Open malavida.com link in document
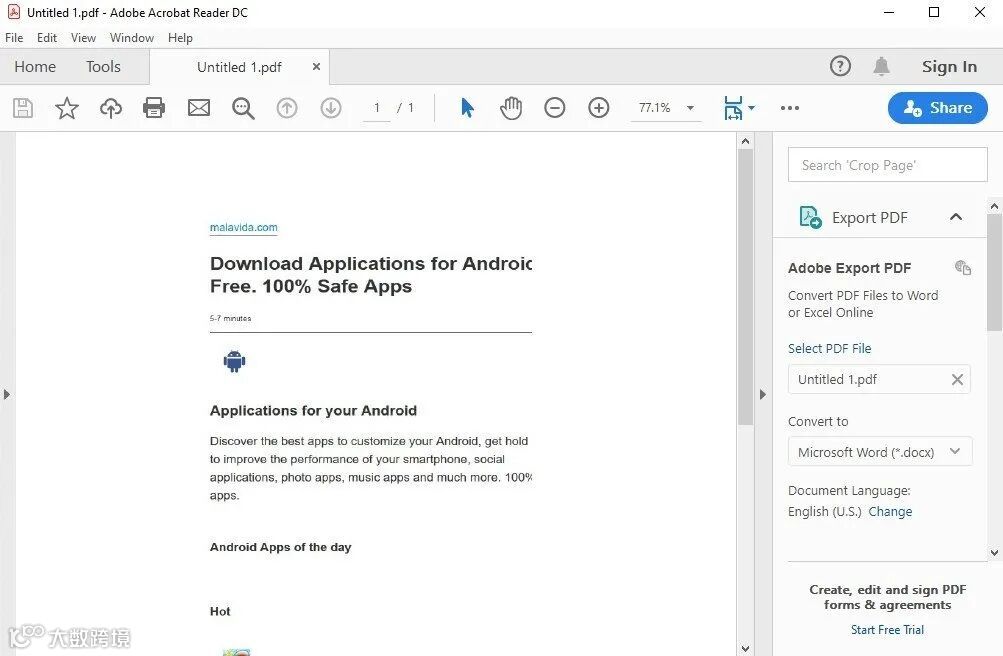 244,227
